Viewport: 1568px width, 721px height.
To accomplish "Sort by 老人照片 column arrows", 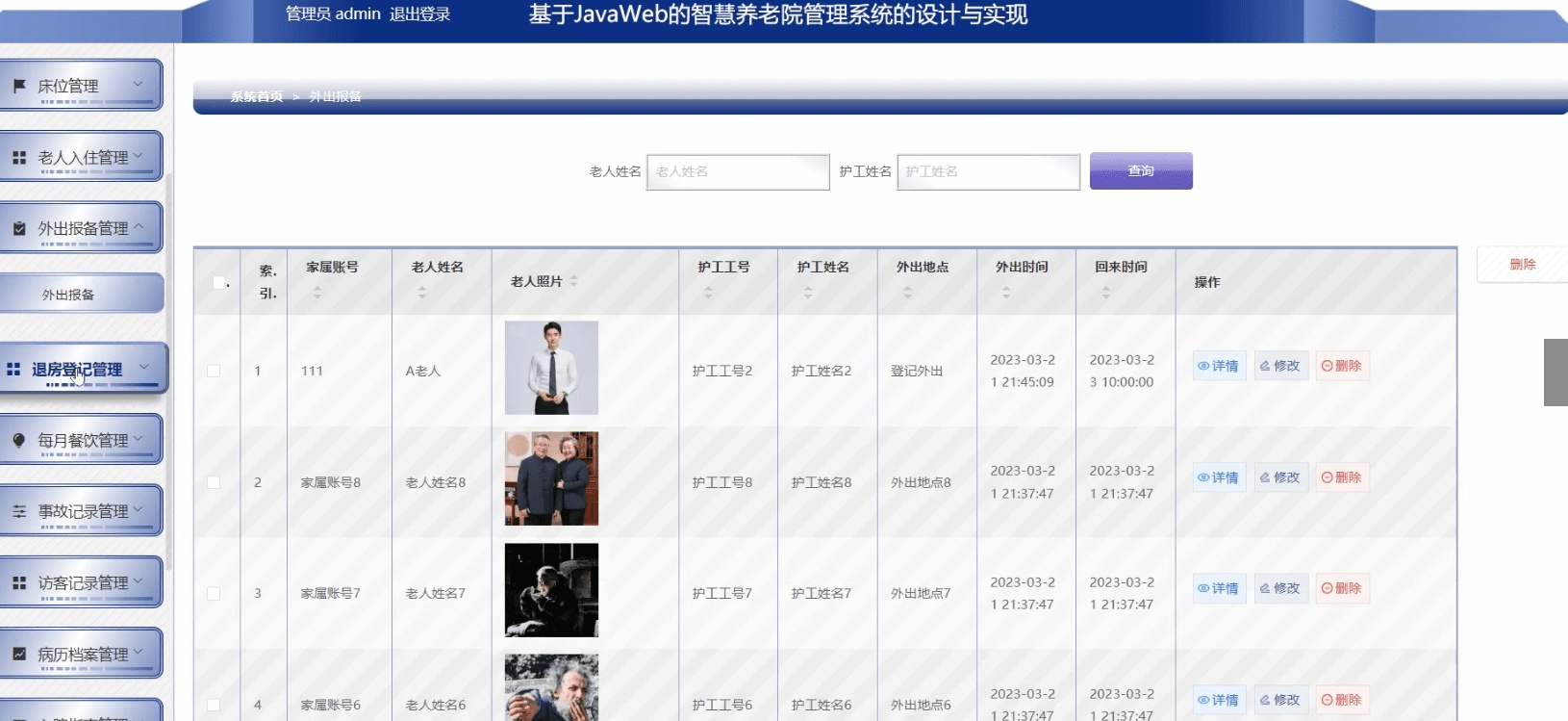I will pyautogui.click(x=573, y=281).
